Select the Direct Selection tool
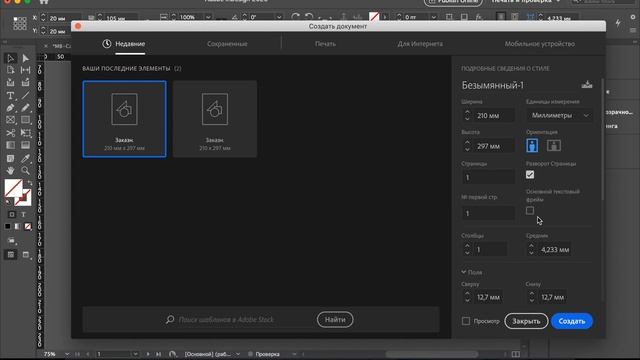640x360 pixels. (25, 58)
